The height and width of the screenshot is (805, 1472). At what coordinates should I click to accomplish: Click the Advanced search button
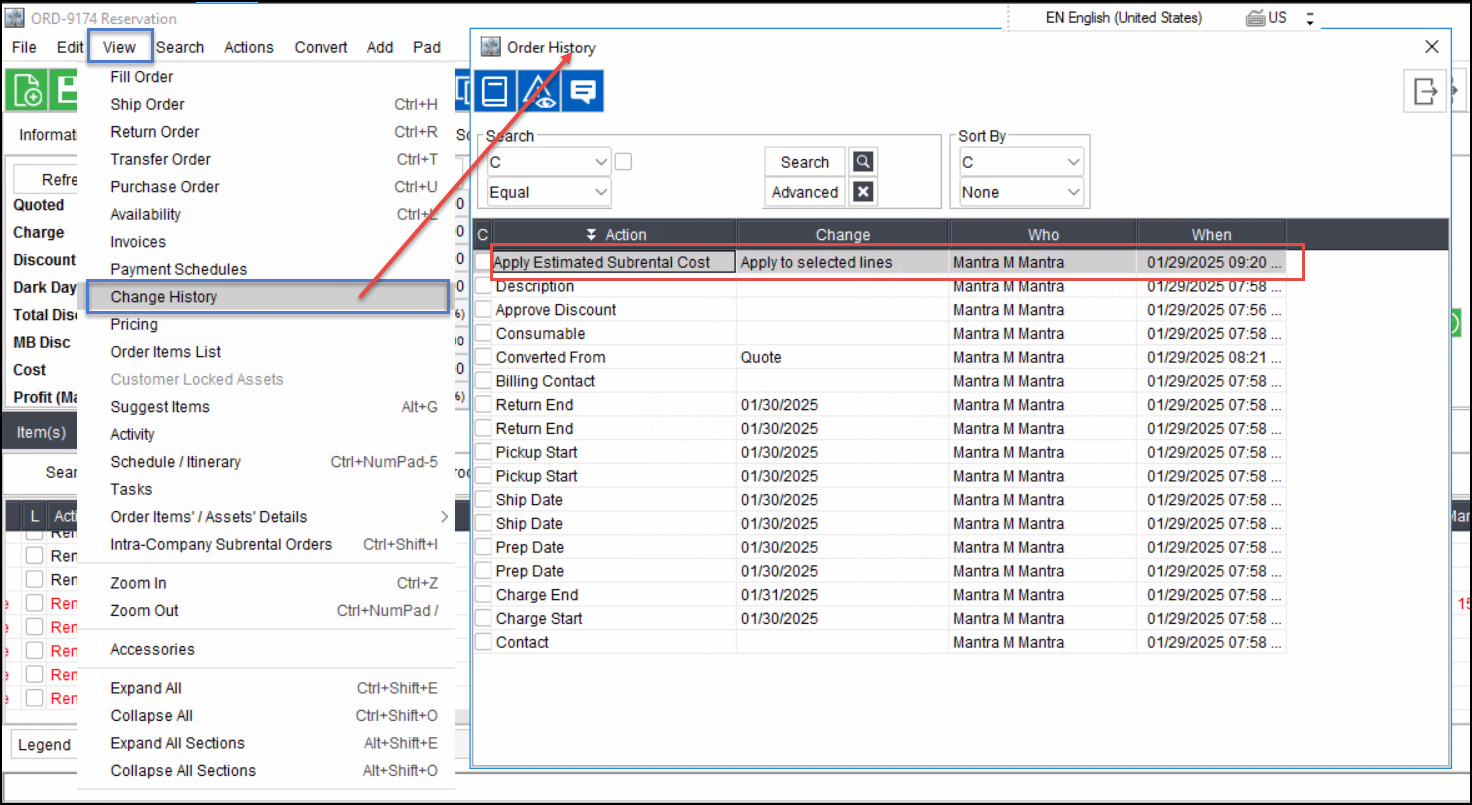point(804,192)
